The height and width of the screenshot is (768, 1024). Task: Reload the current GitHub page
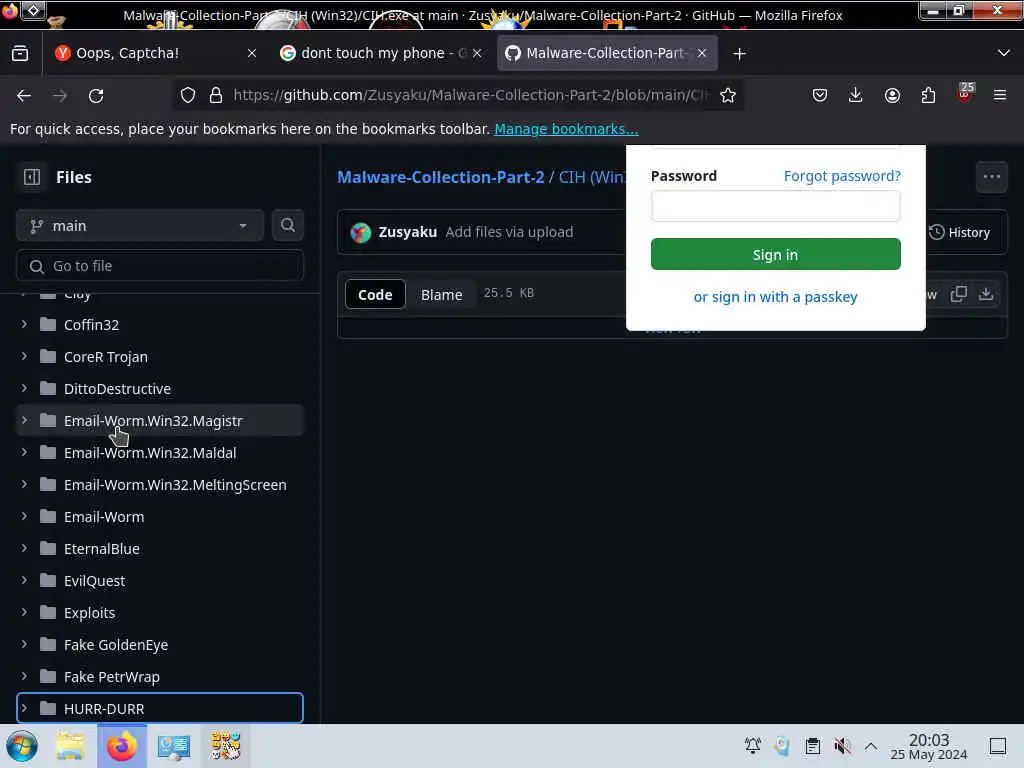click(96, 95)
